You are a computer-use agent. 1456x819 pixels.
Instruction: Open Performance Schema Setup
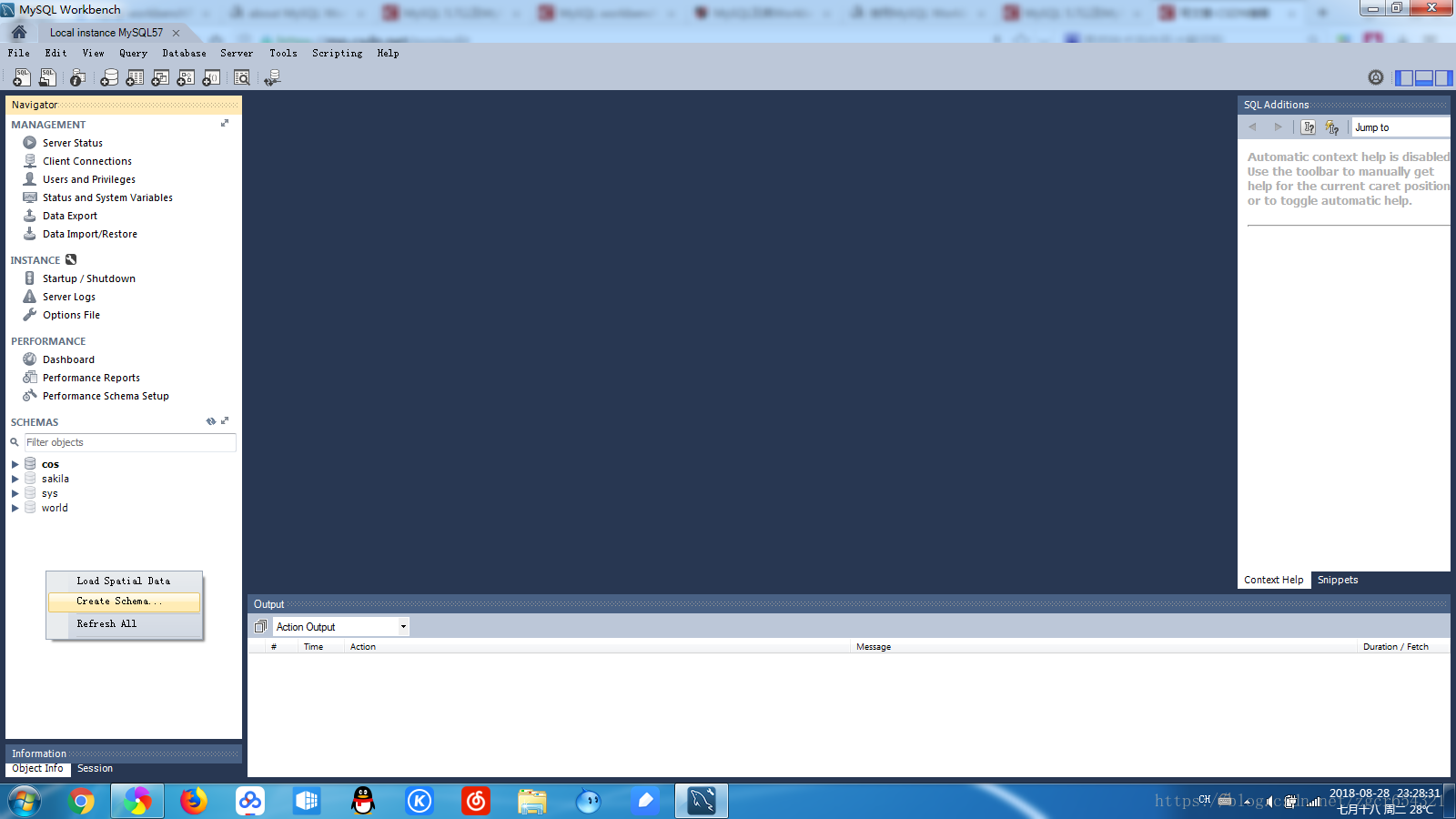pos(106,396)
